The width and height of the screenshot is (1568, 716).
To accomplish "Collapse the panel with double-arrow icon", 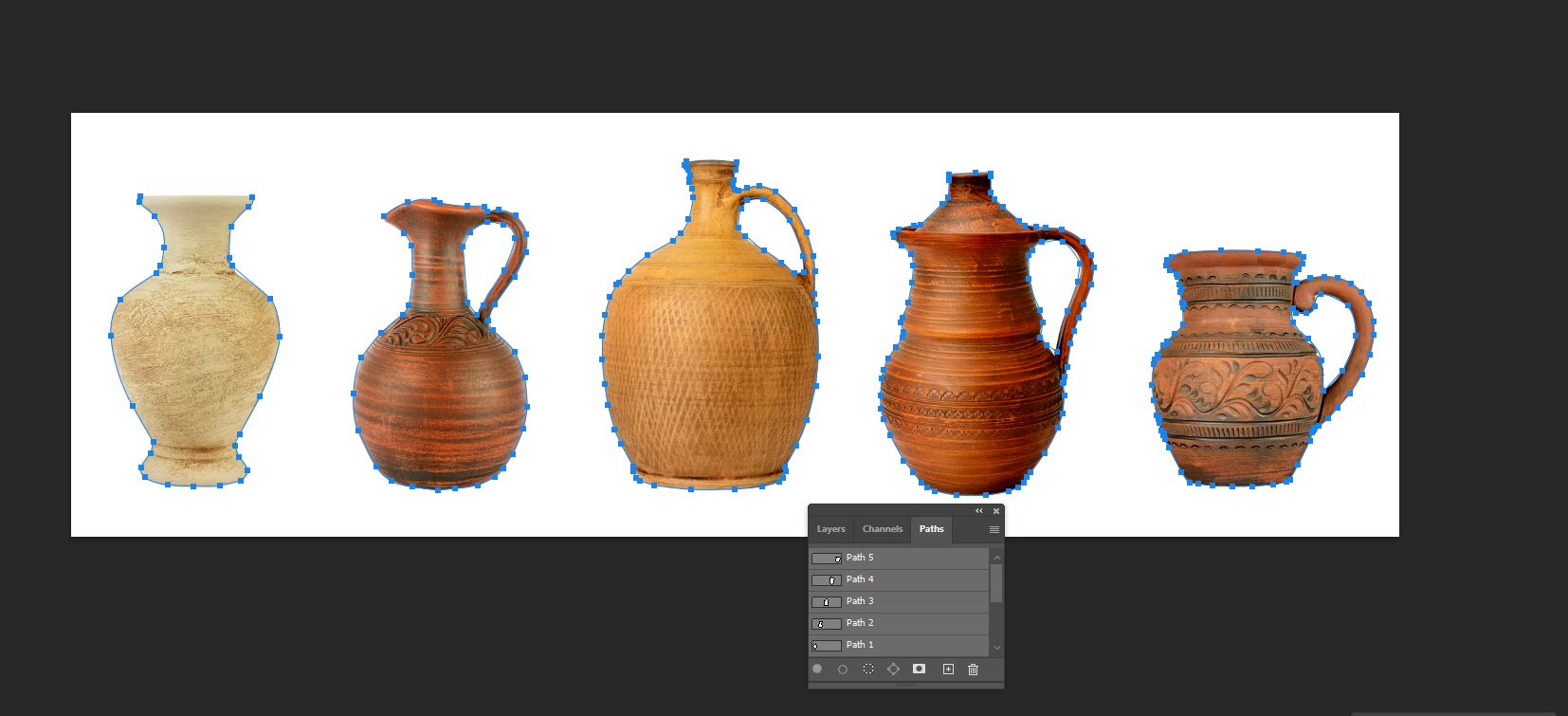I will pyautogui.click(x=979, y=511).
